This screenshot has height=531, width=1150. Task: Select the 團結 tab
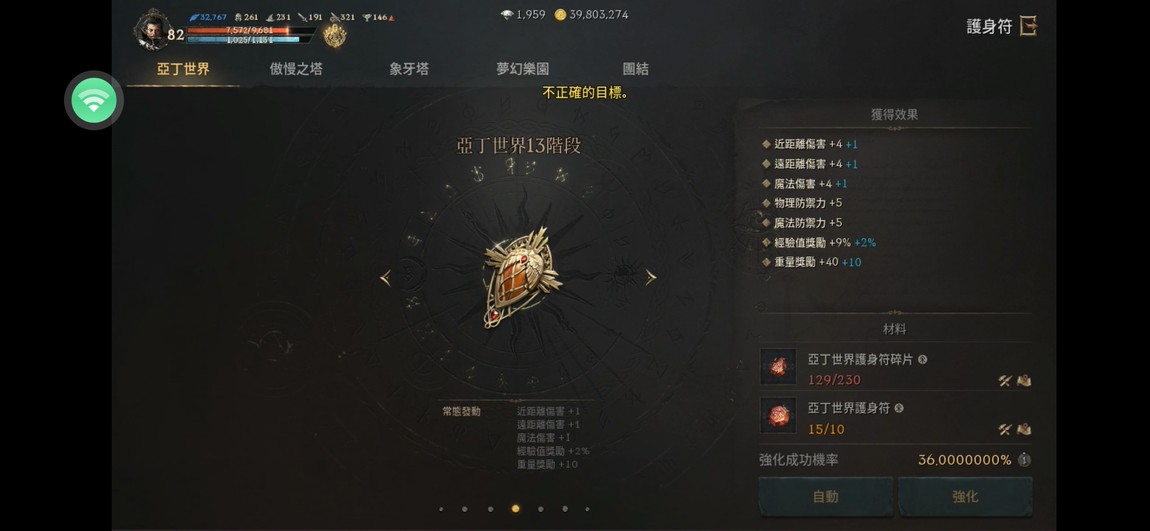(x=636, y=70)
